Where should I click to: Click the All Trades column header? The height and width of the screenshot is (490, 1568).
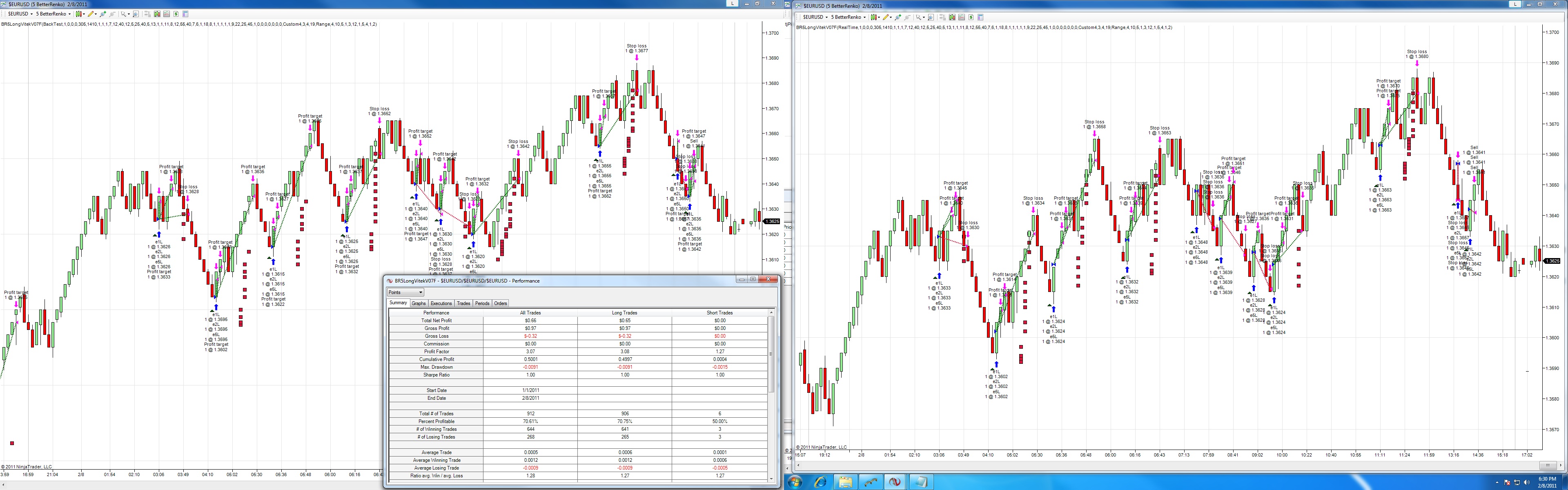coord(530,313)
